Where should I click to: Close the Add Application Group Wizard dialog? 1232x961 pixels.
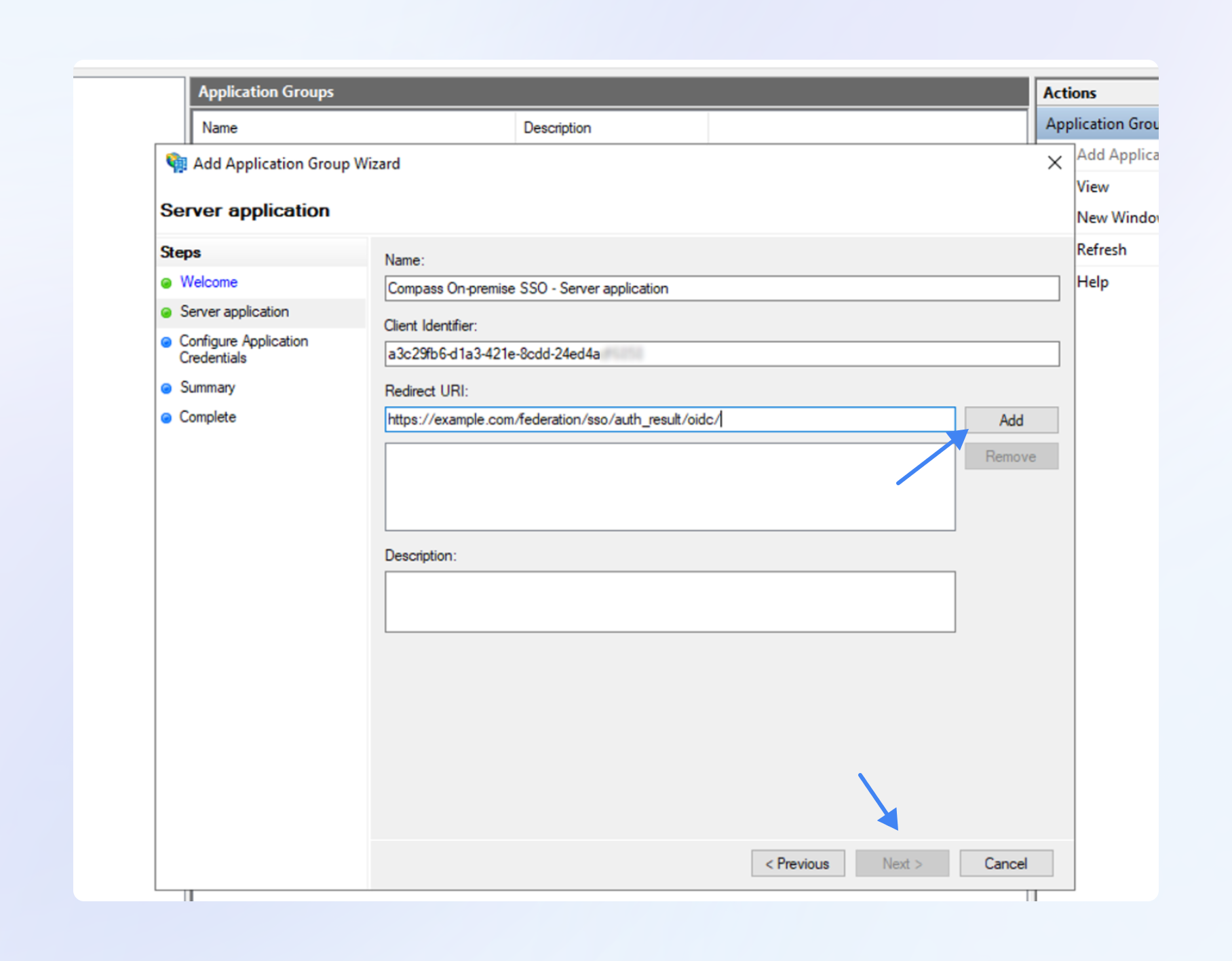coord(1054,163)
